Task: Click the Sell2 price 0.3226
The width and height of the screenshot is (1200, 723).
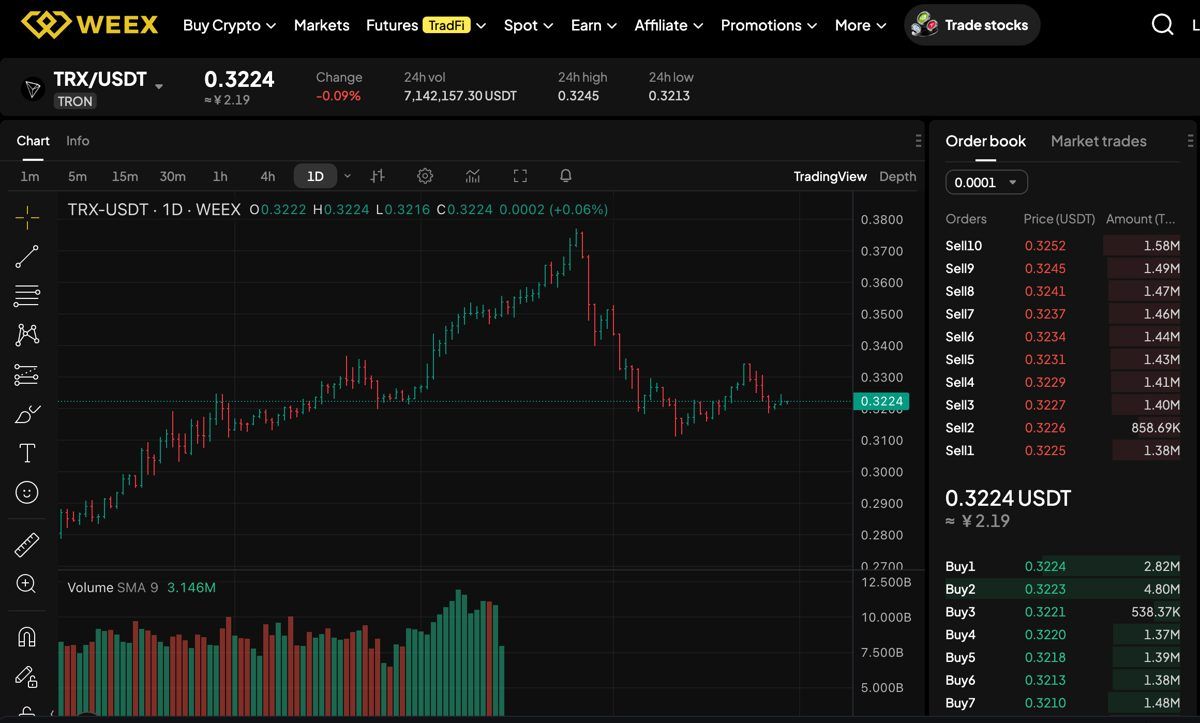Action: tap(1045, 428)
